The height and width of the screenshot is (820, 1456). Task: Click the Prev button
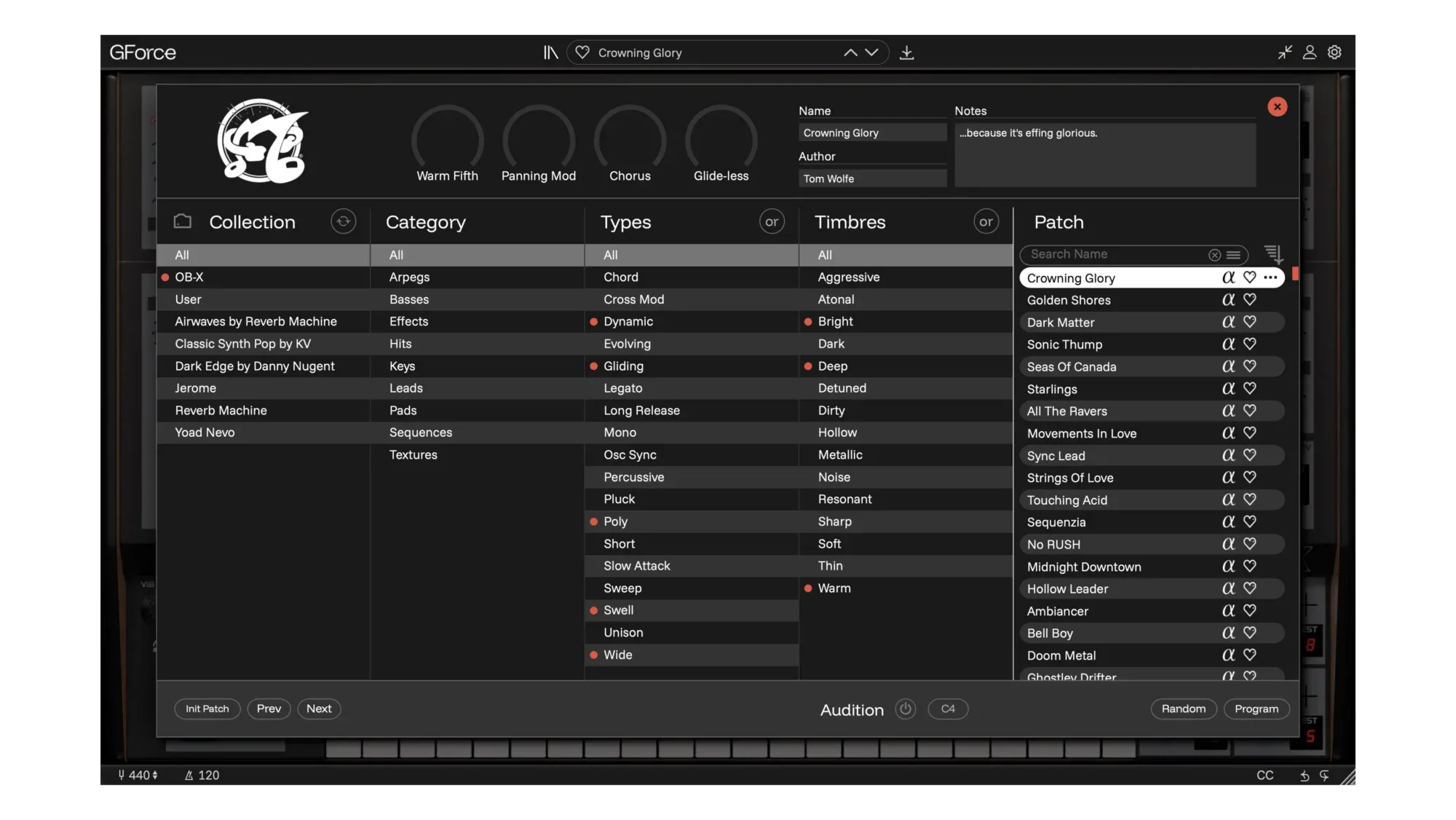pos(269,709)
